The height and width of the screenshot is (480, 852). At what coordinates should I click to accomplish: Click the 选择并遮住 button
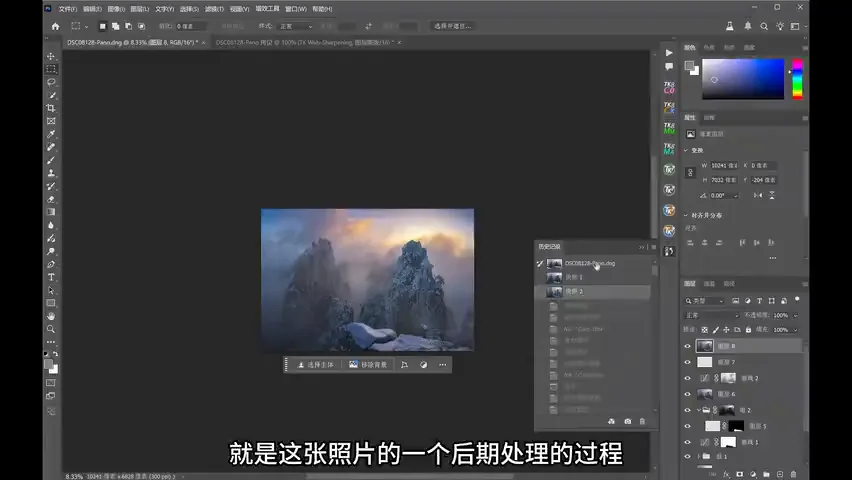point(453,26)
